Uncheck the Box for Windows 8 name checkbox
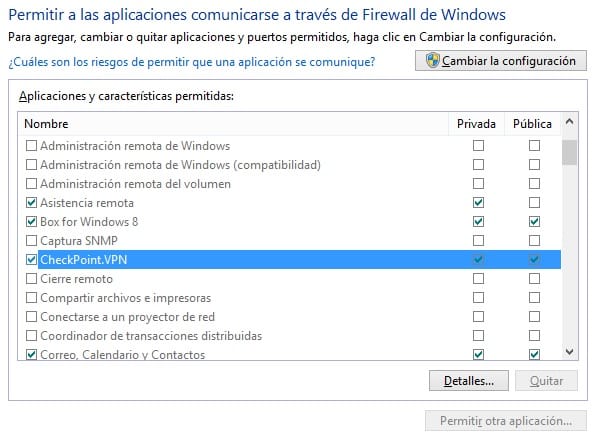 tap(31, 222)
